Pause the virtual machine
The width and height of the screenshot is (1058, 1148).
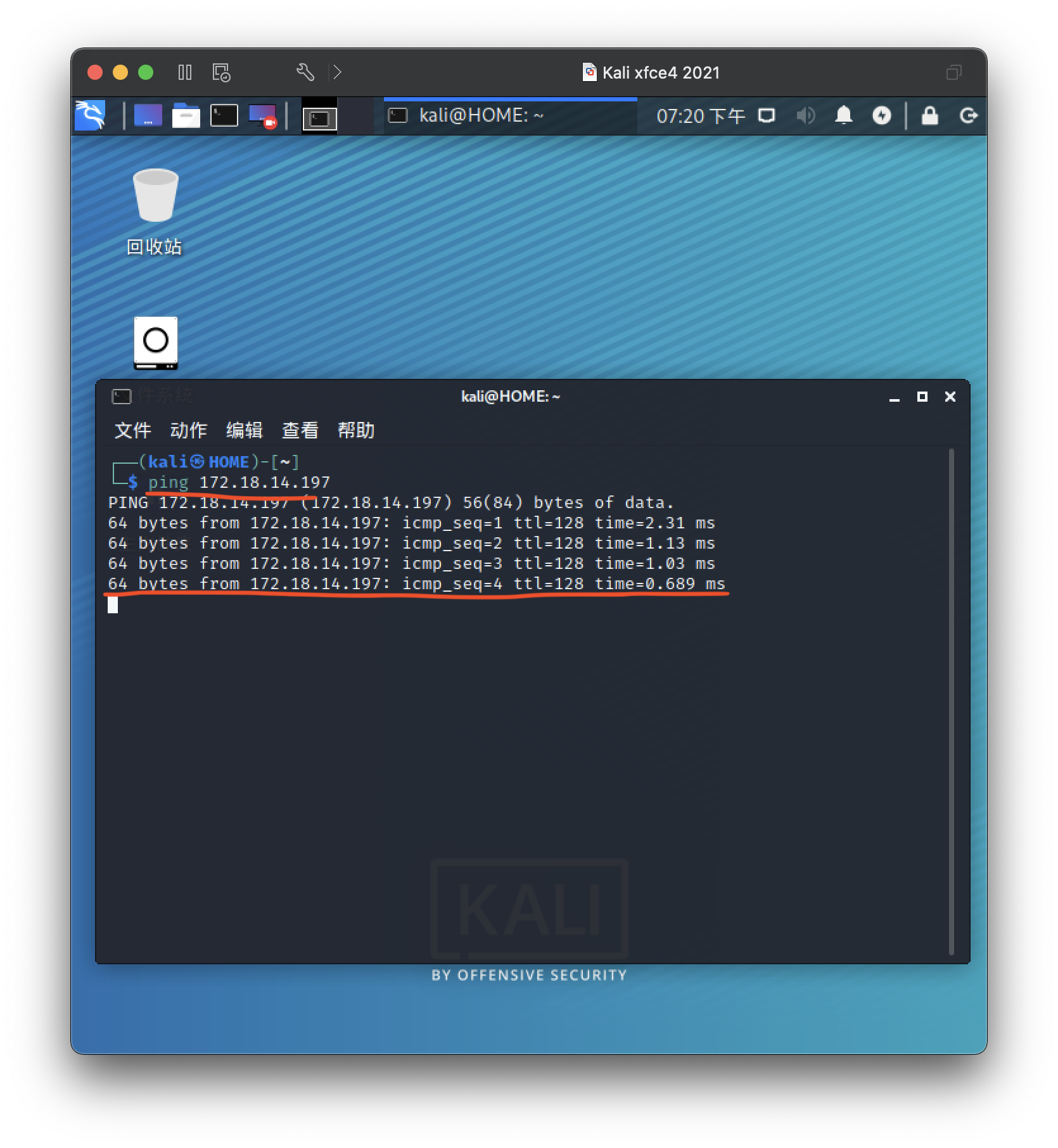coord(184,72)
